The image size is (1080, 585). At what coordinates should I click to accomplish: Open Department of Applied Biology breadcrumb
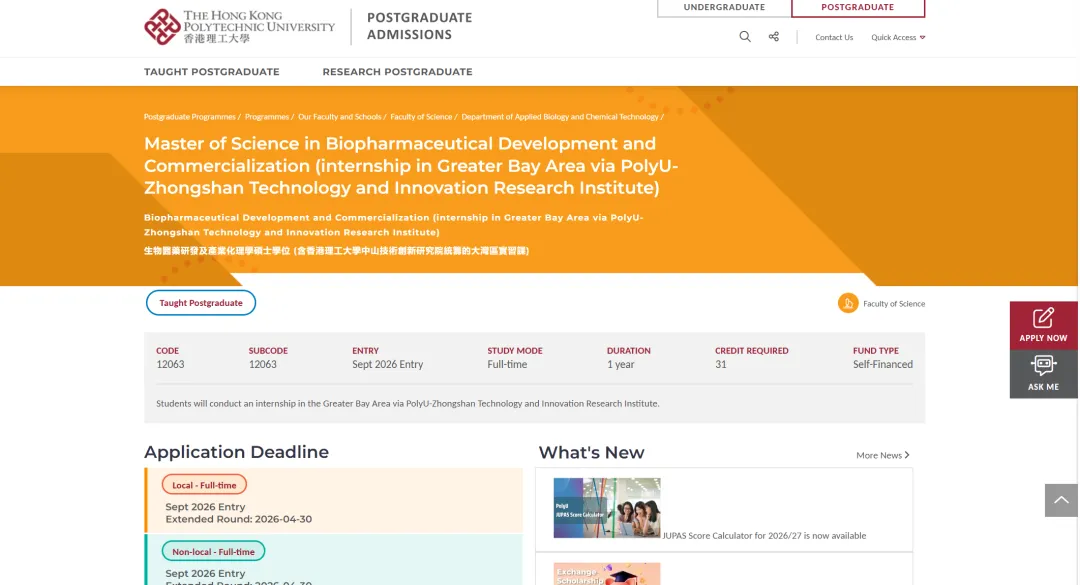point(560,117)
